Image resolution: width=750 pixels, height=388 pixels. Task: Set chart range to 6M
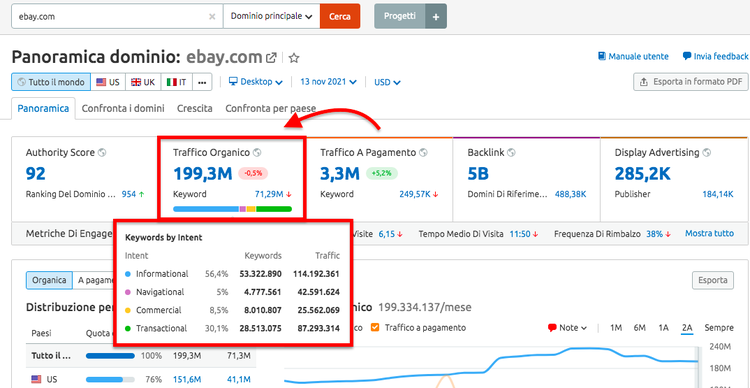click(640, 328)
